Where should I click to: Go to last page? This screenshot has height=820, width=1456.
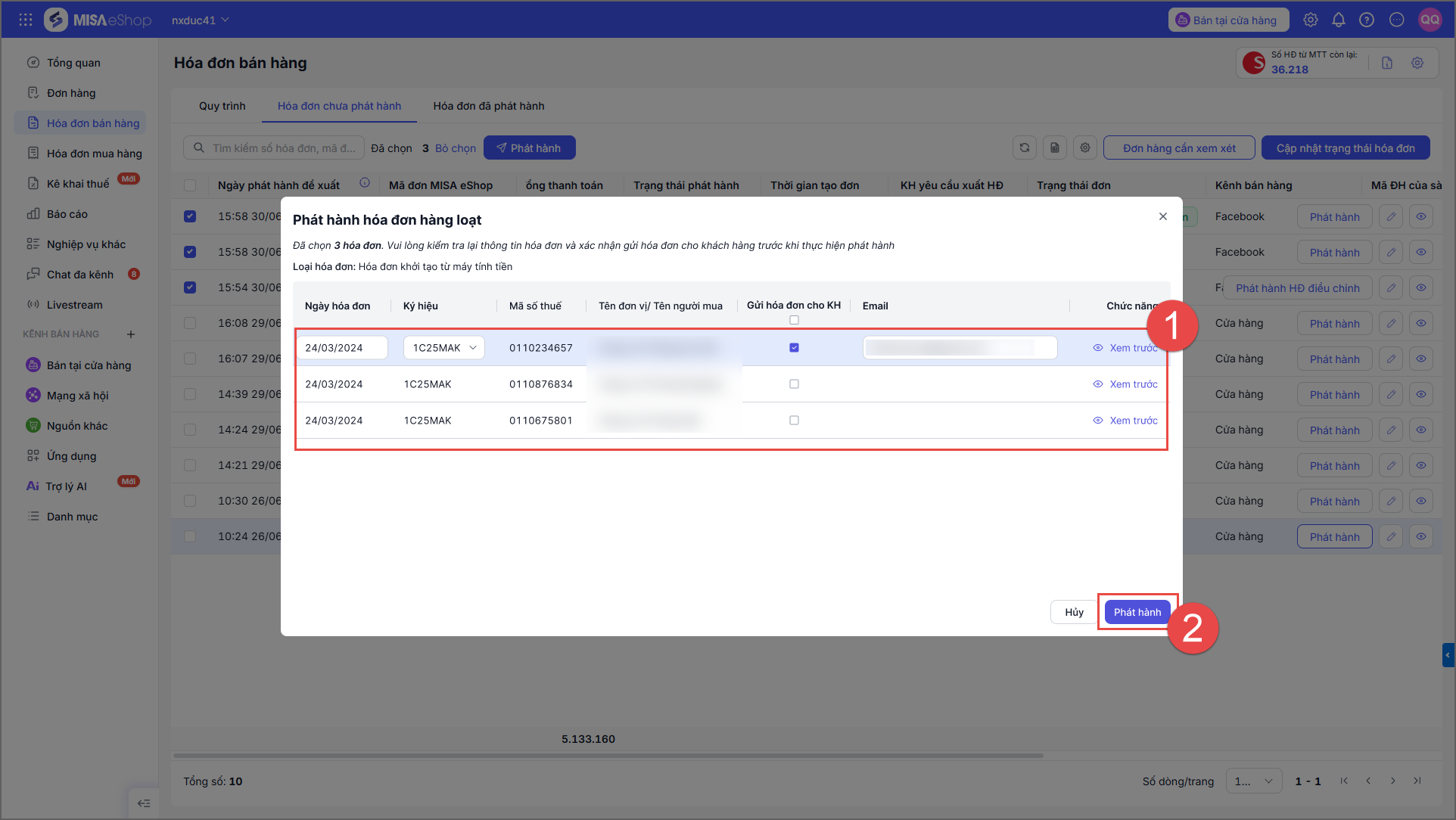(1417, 781)
